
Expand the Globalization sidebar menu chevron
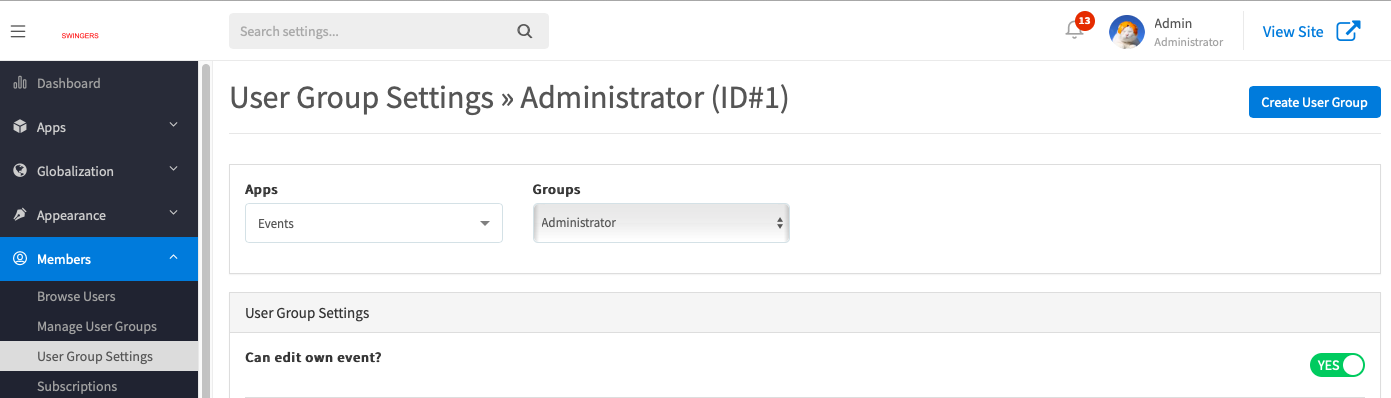tap(173, 169)
